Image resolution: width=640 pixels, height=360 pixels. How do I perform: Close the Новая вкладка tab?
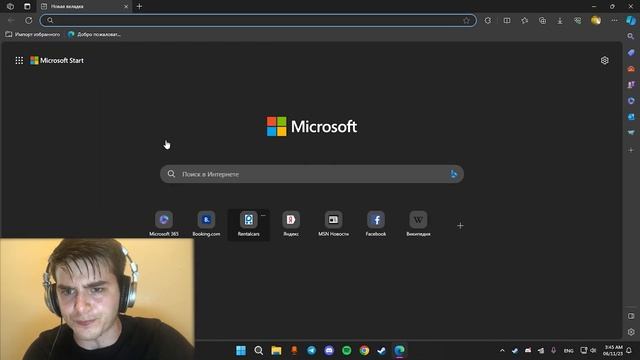click(126, 7)
